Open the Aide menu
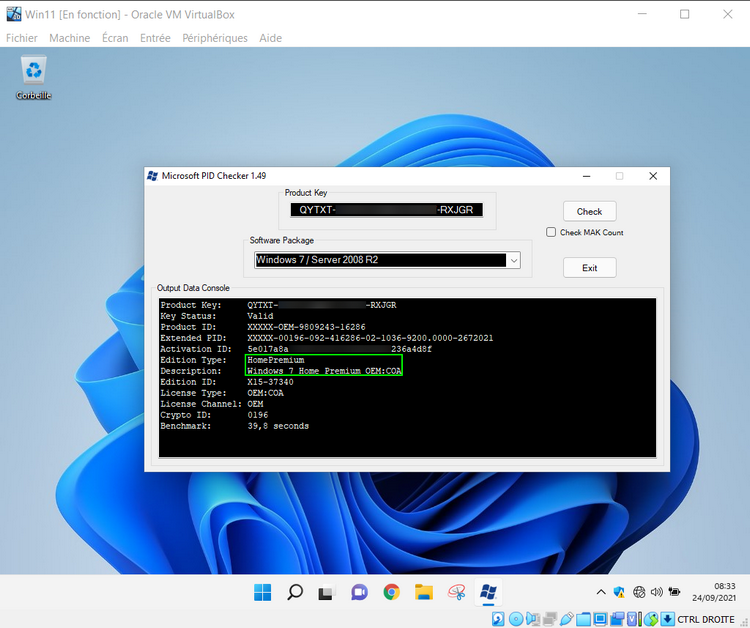Screen dimensions: 750x628 pyautogui.click(x=270, y=38)
